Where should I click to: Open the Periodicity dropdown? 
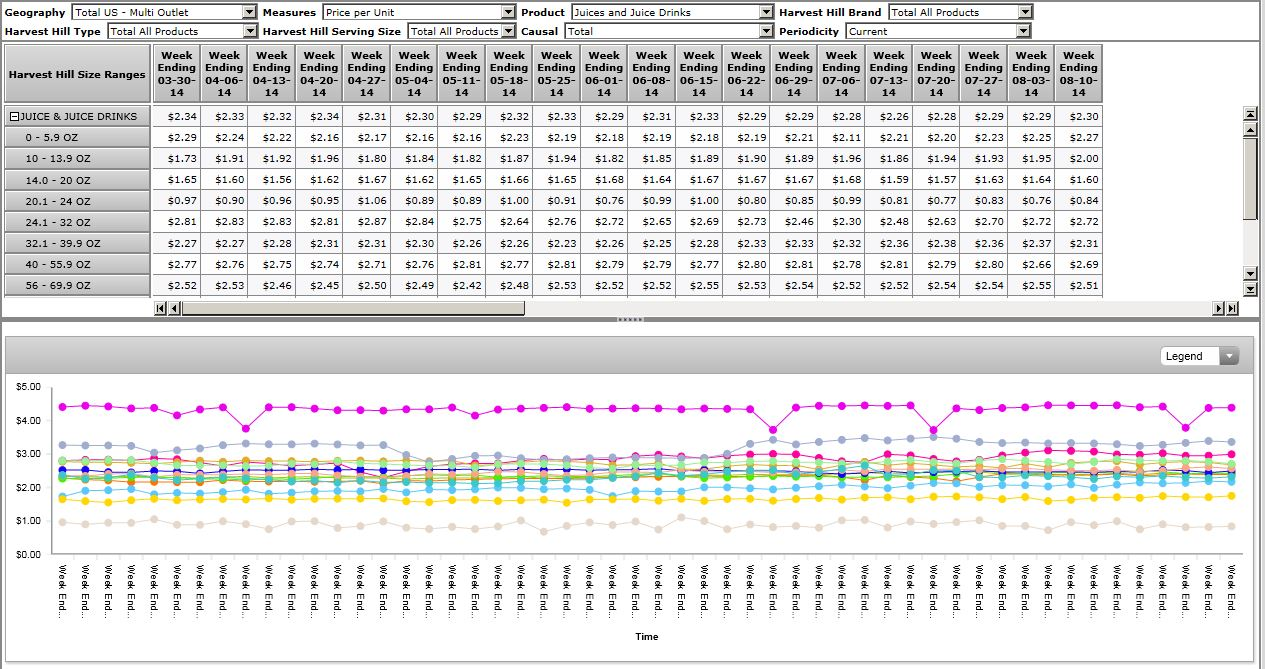pyautogui.click(x=1022, y=31)
